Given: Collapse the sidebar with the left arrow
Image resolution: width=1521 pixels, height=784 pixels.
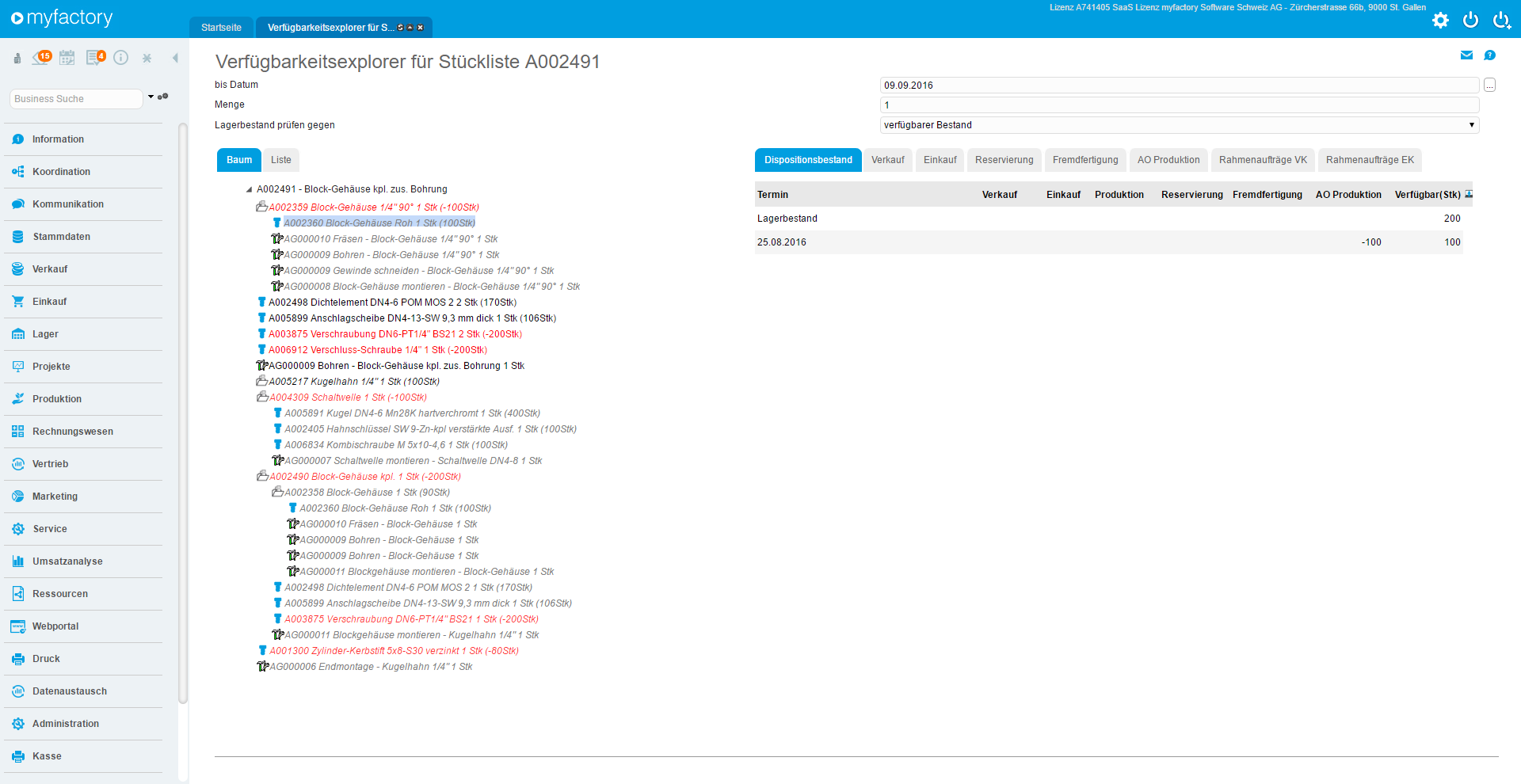Looking at the screenshot, I should [x=175, y=58].
